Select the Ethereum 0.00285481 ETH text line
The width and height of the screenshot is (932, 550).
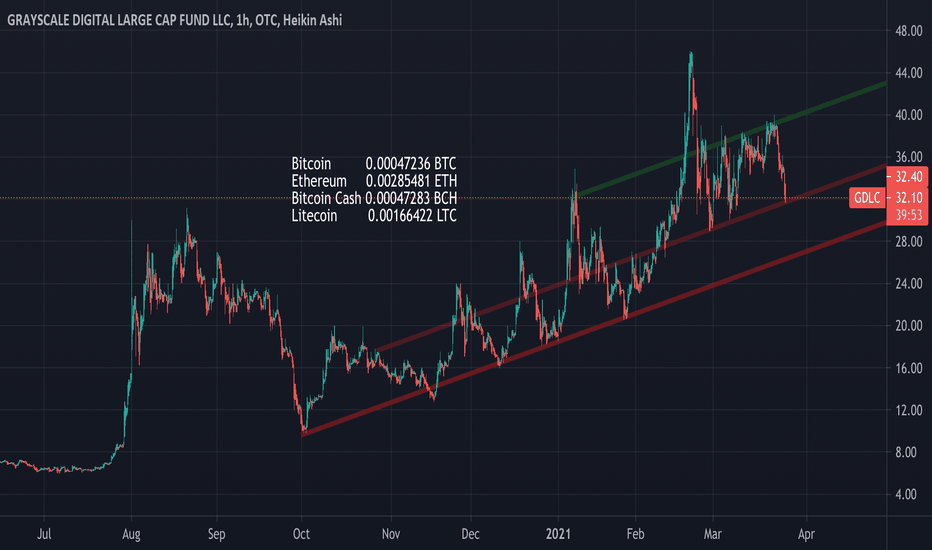(374, 181)
